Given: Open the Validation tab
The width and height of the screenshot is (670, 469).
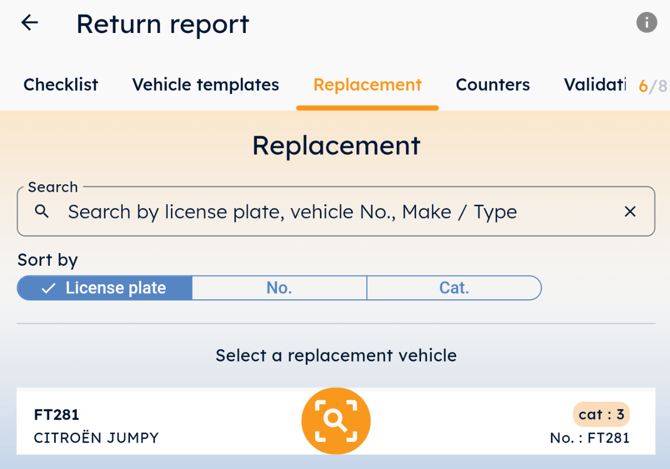Looking at the screenshot, I should [594, 85].
